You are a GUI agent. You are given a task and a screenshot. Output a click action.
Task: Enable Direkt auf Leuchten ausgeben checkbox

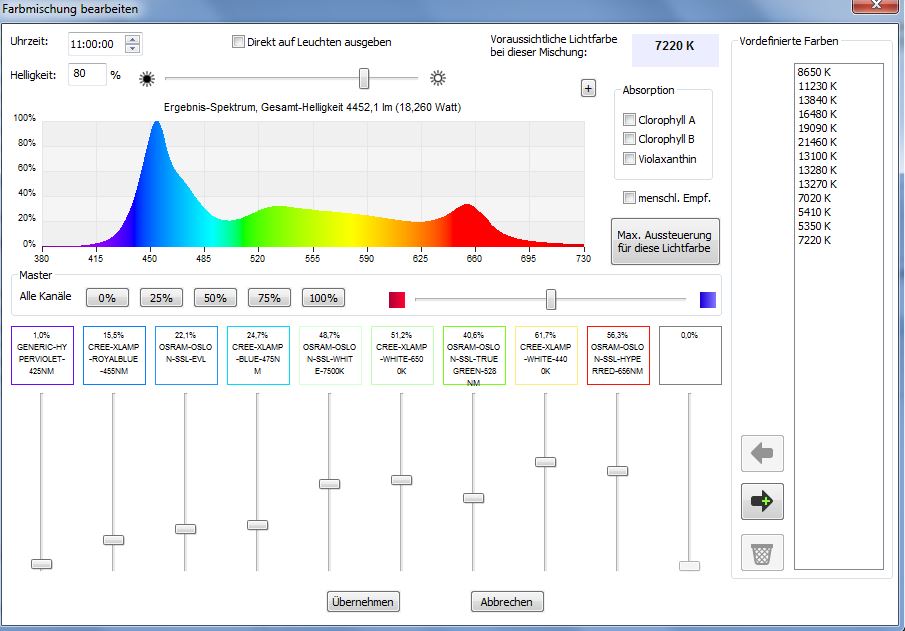coord(238,42)
